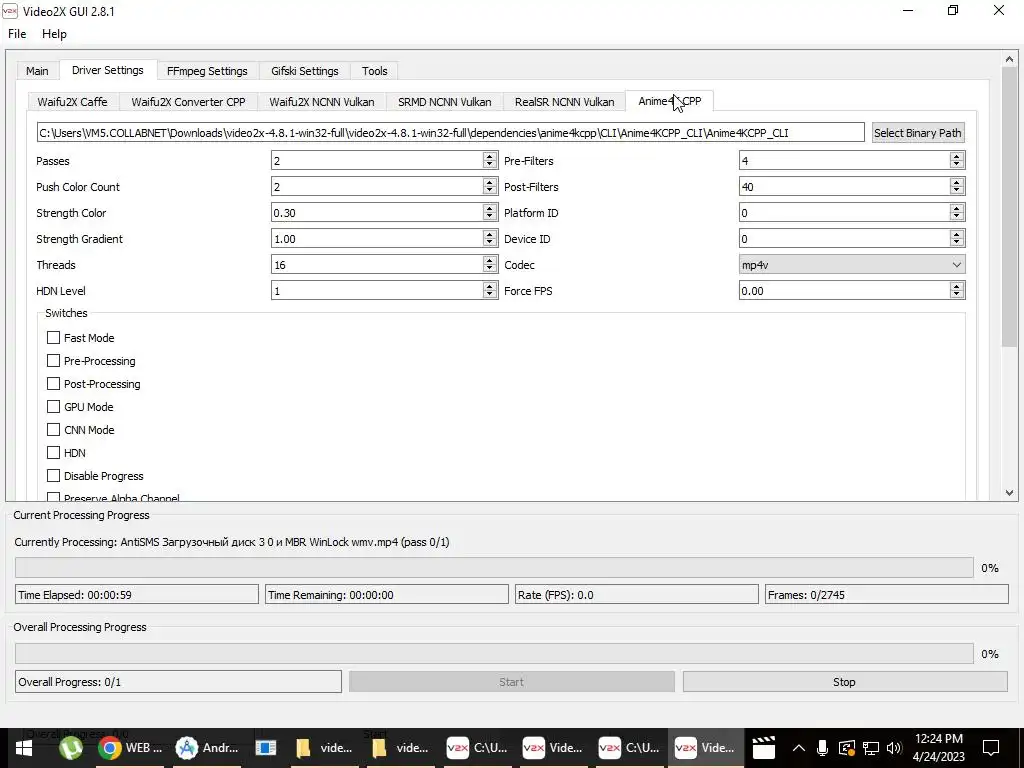Click the volume speaker tray icon
Screen dimensions: 1024x768
tap(894, 748)
